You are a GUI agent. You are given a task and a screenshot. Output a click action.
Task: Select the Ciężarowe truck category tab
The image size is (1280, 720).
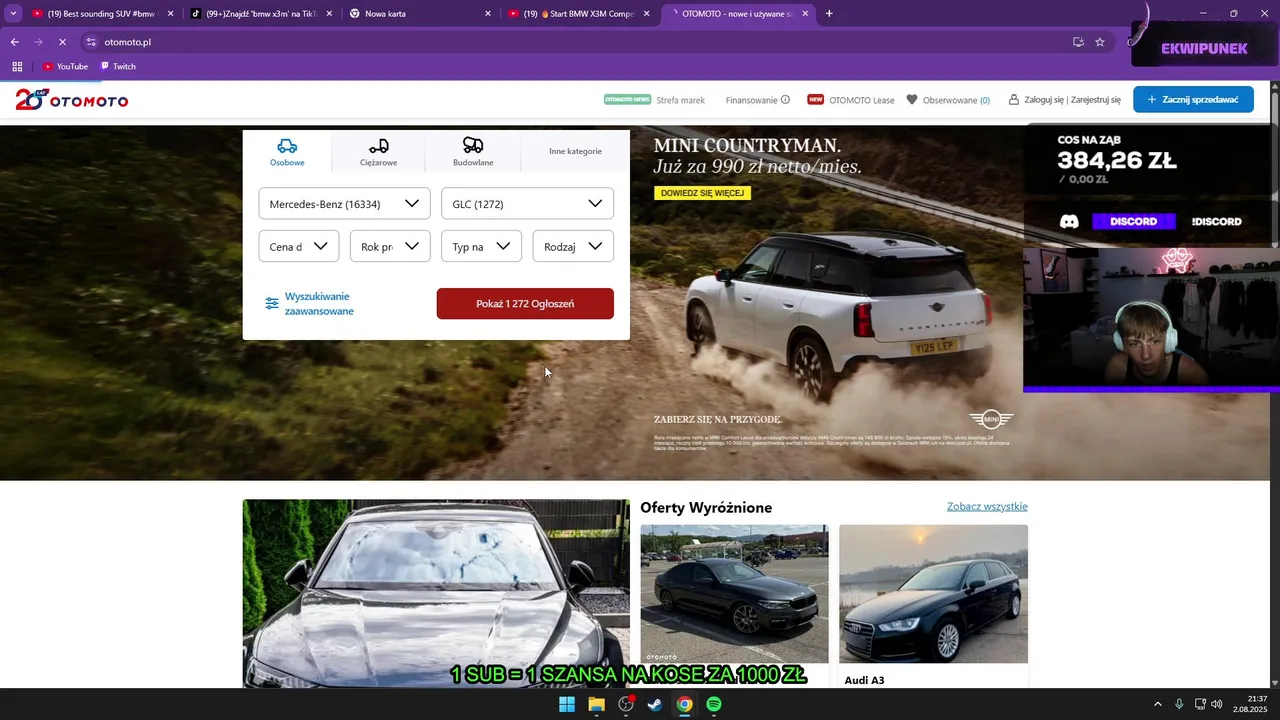pos(378,152)
